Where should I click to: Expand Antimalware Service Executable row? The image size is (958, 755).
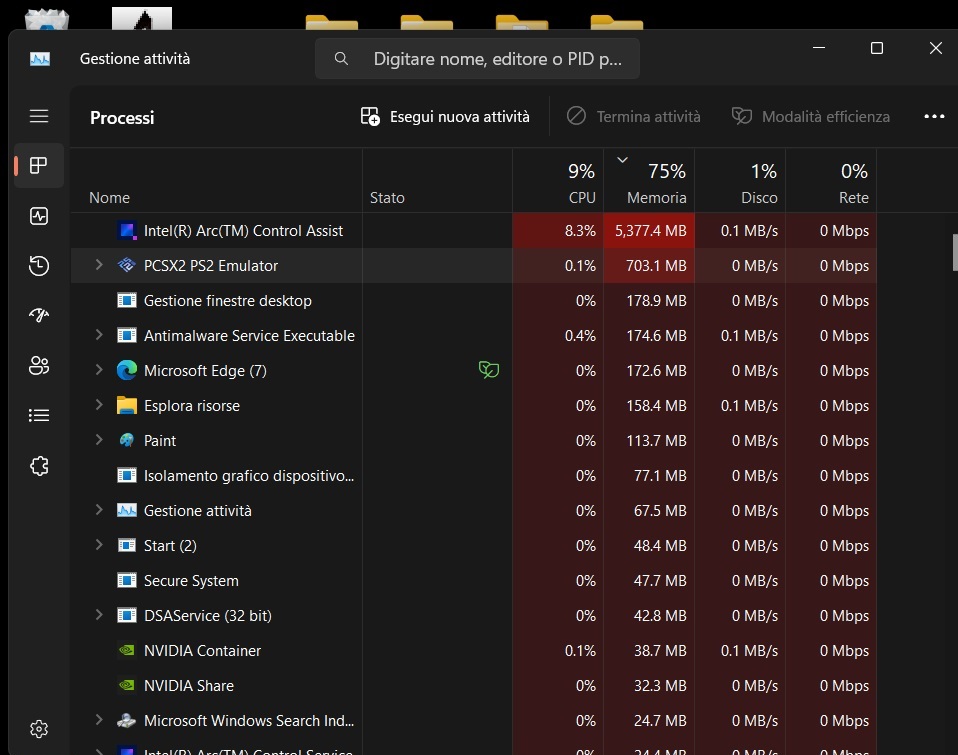(99, 335)
